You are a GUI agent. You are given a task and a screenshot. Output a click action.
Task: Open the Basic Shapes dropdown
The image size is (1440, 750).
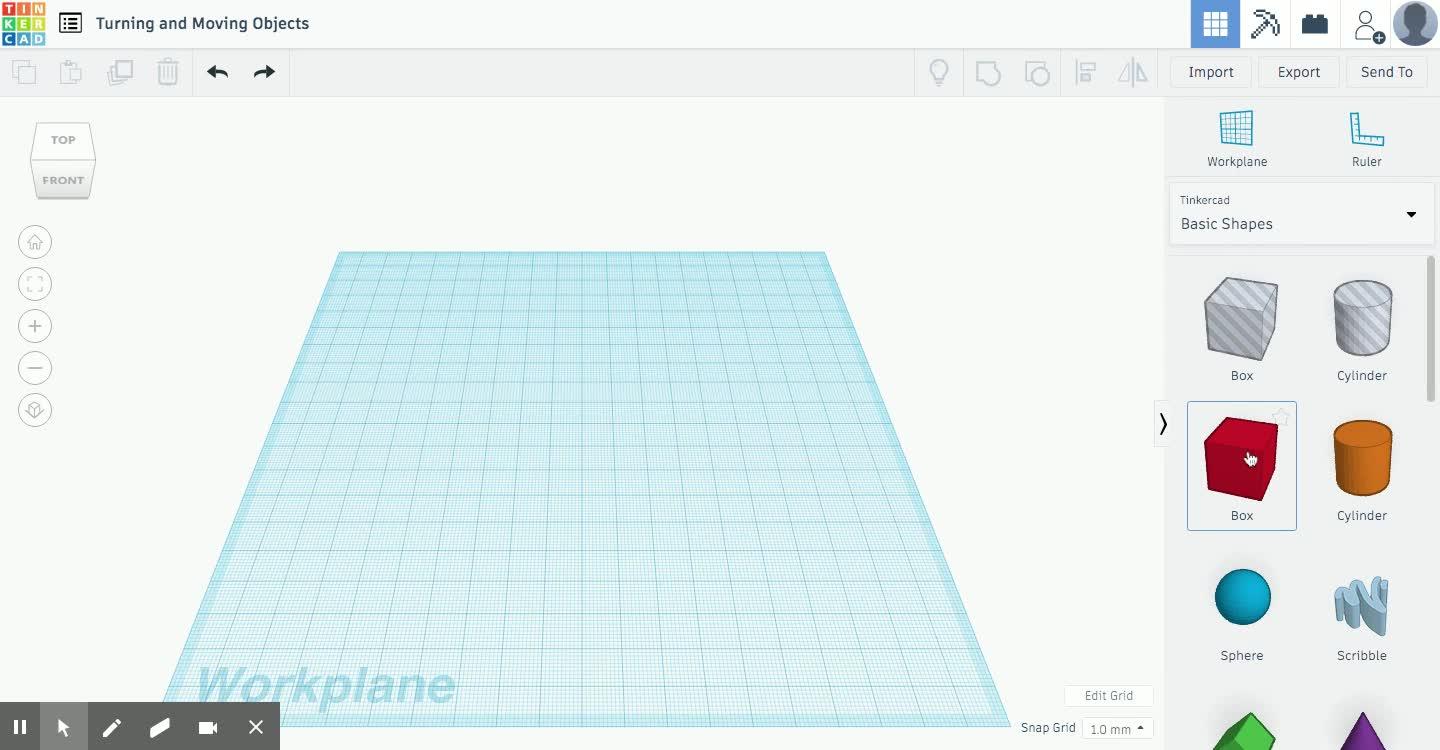(x=1300, y=214)
